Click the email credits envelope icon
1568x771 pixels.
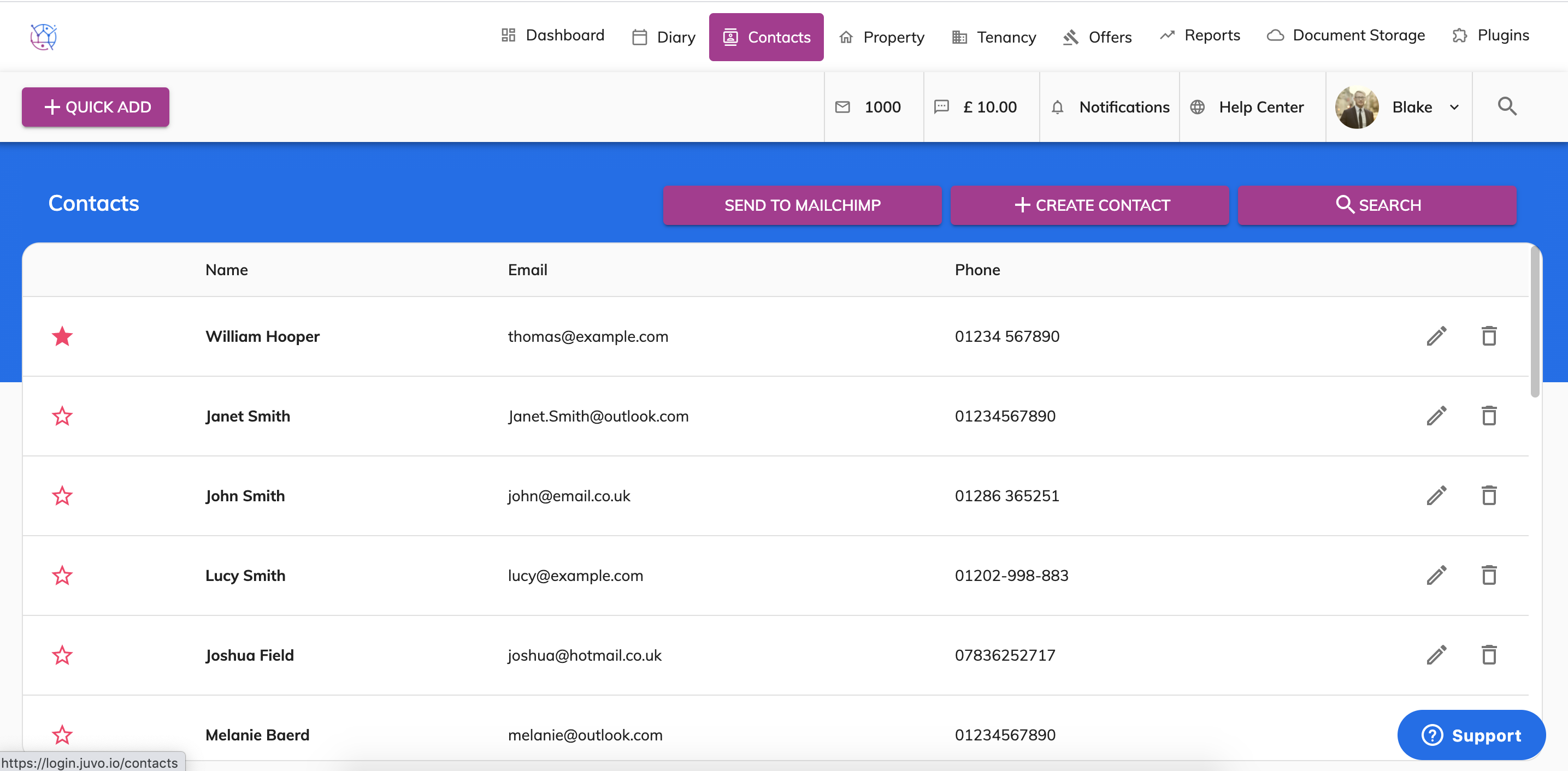842,107
